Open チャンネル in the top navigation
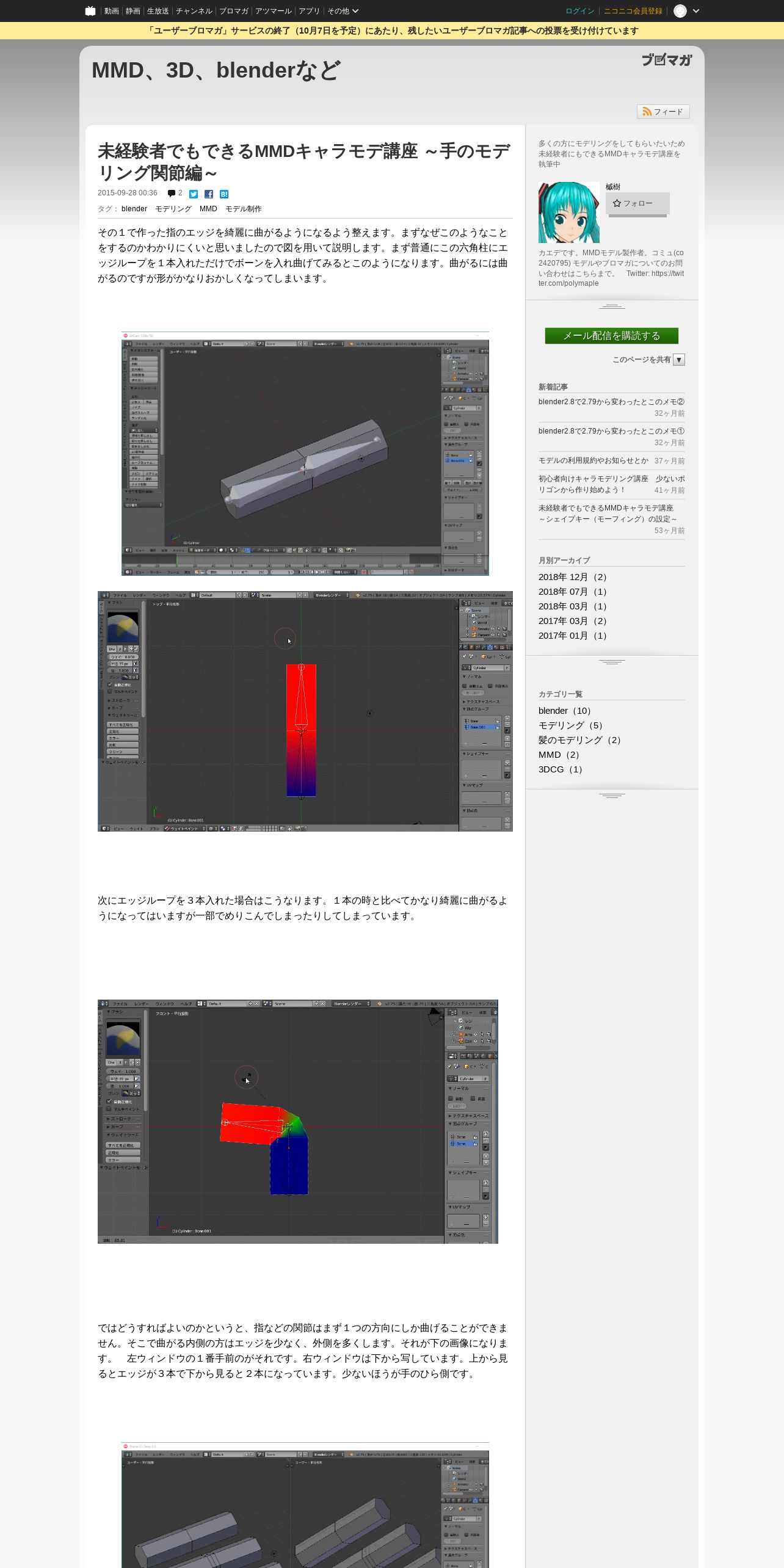The height and width of the screenshot is (1568, 784). coord(194,11)
